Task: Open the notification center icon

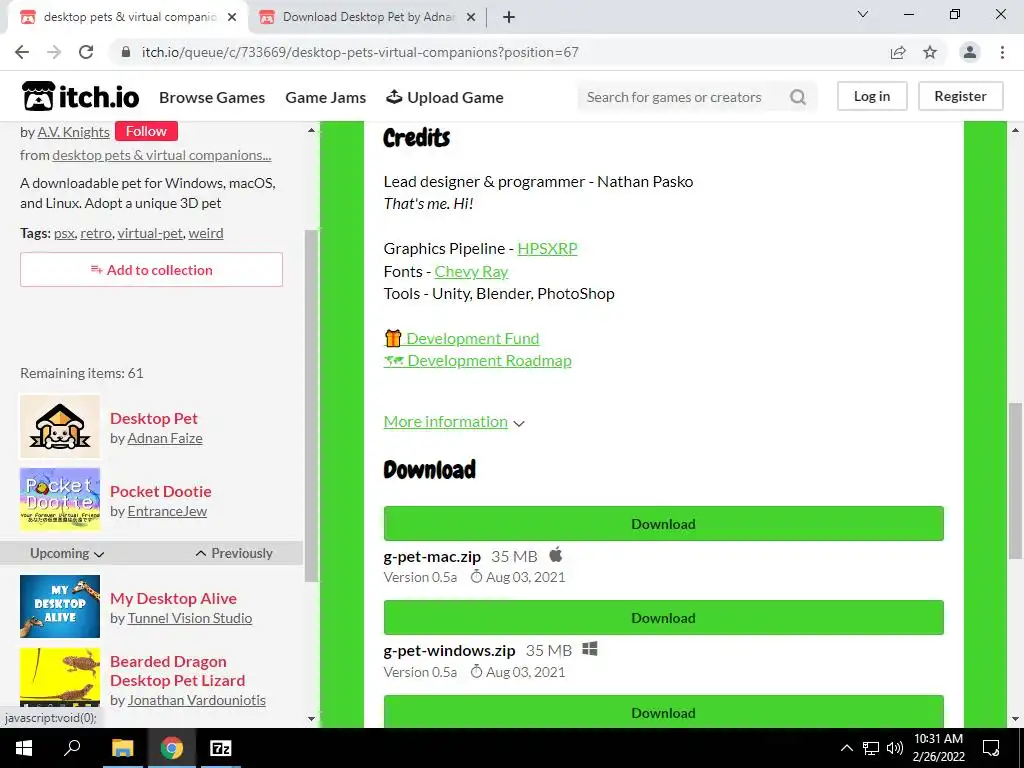Action: (x=991, y=748)
